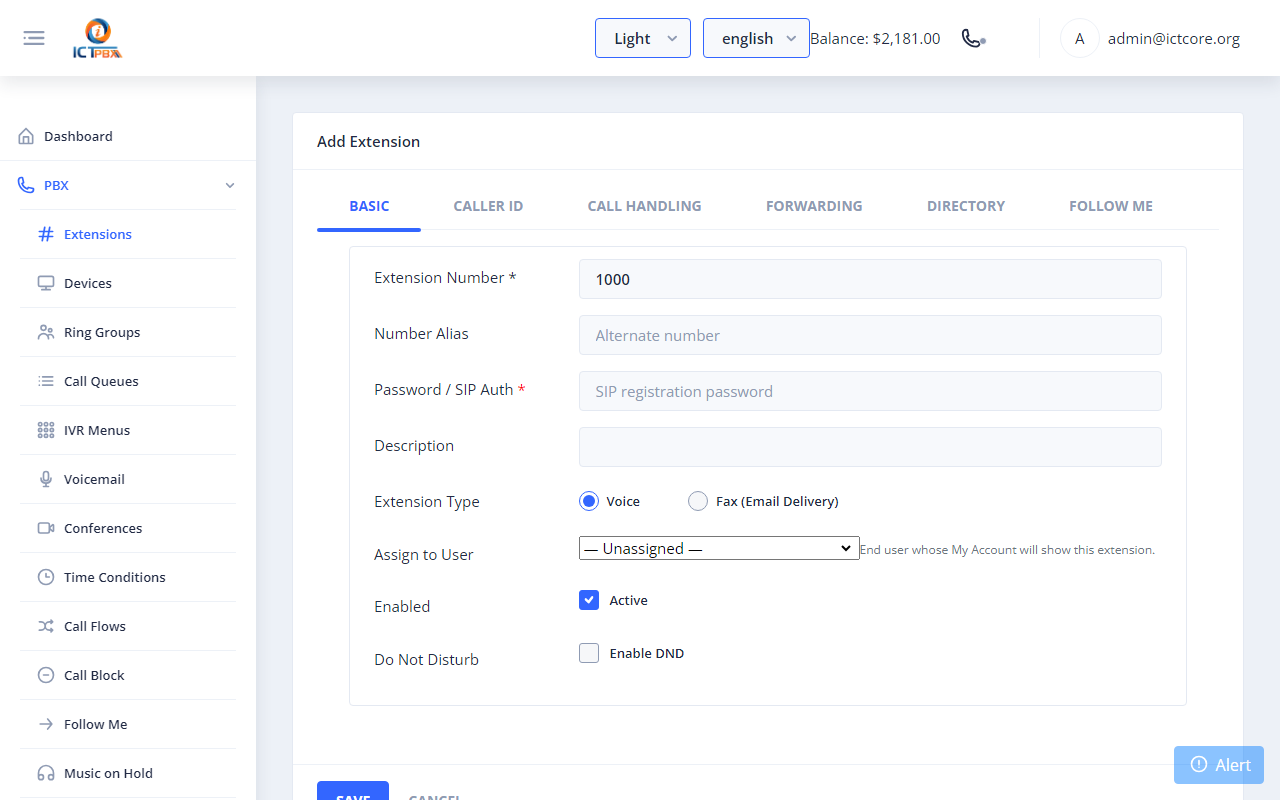Image resolution: width=1280 pixels, height=800 pixels.
Task: Focus the SIP registration password field
Action: [x=870, y=391]
